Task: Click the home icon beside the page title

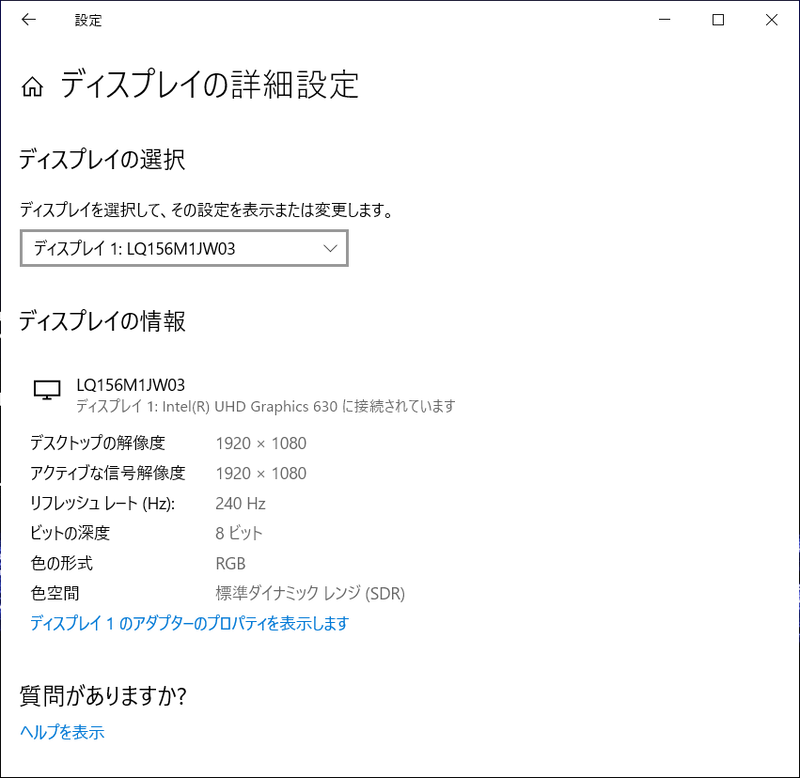Action: click(34, 87)
